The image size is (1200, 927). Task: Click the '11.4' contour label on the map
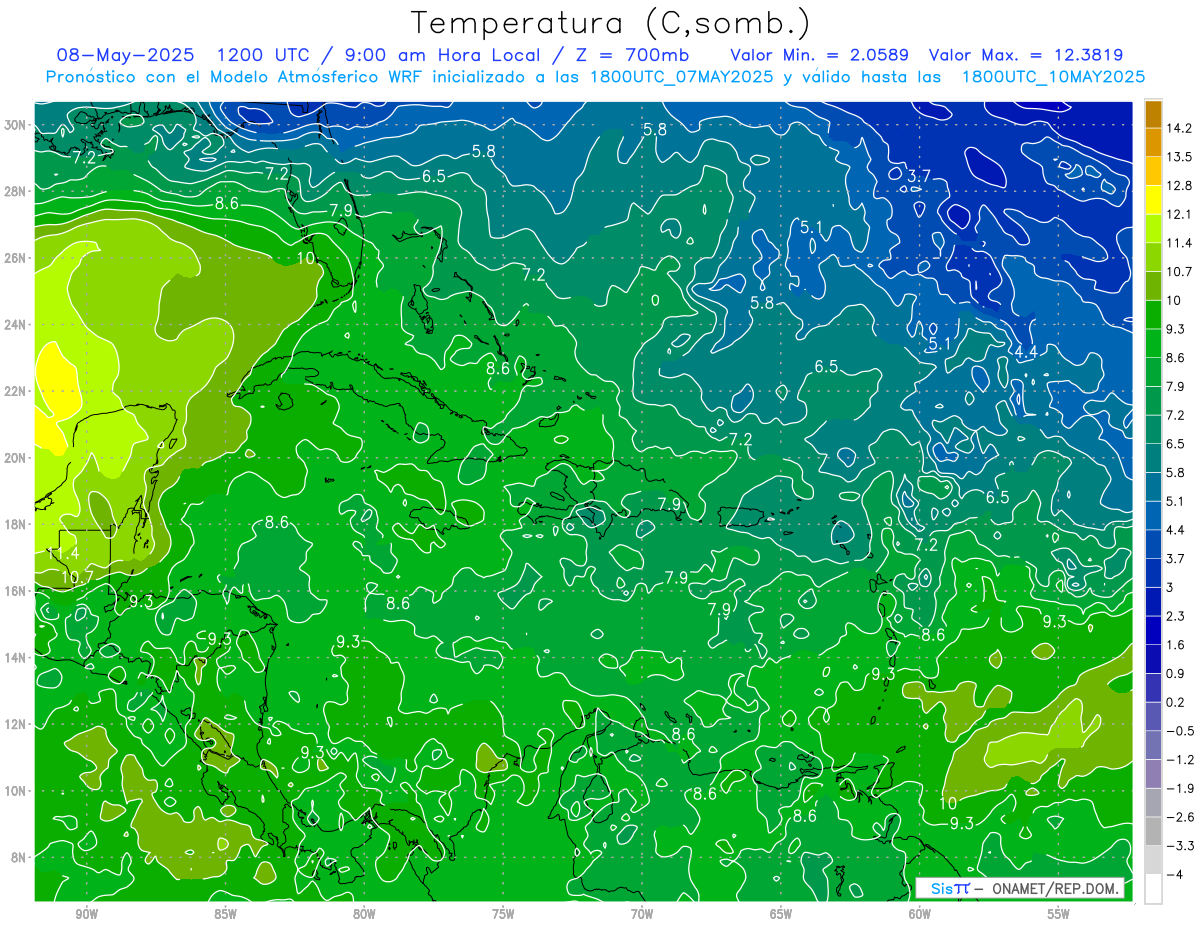point(63,553)
